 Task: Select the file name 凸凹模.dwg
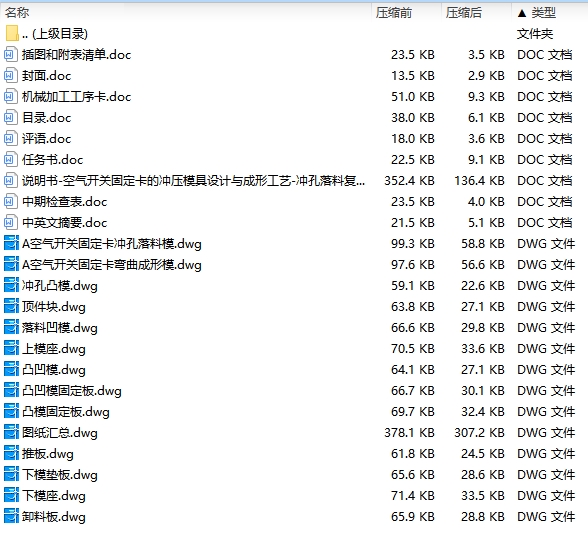click(x=54, y=370)
